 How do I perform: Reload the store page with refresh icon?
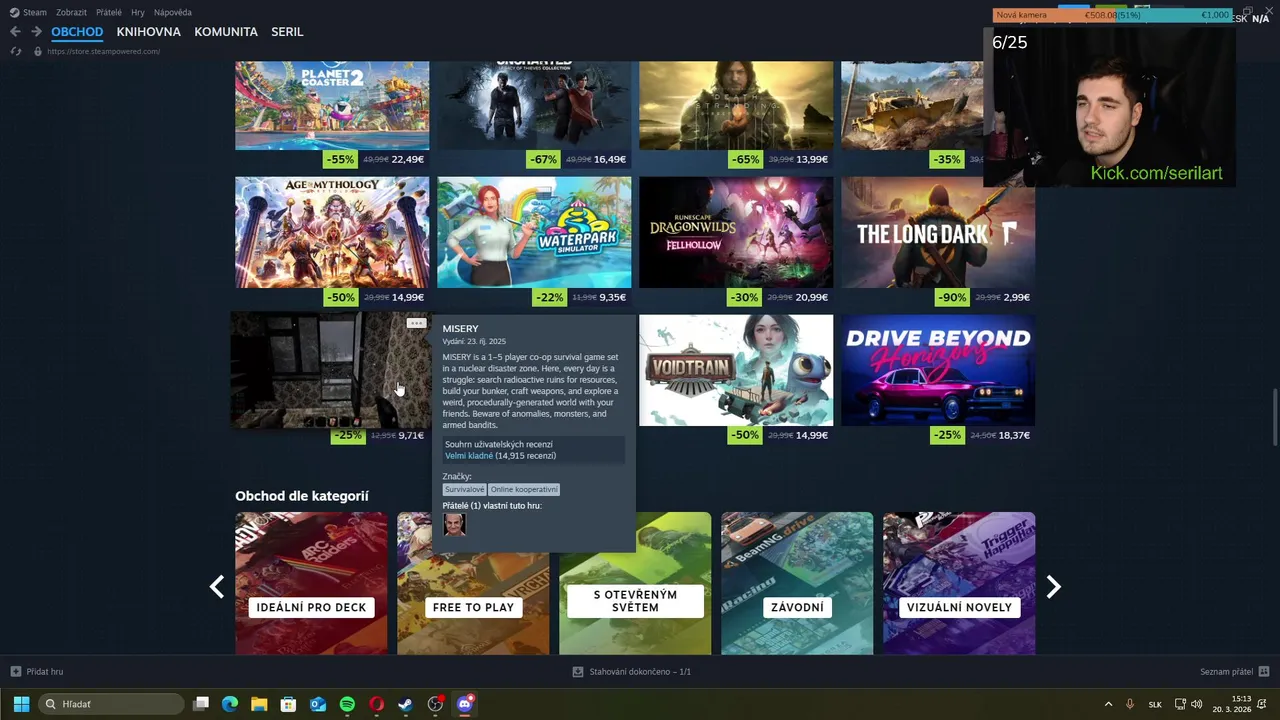pyautogui.click(x=15, y=51)
